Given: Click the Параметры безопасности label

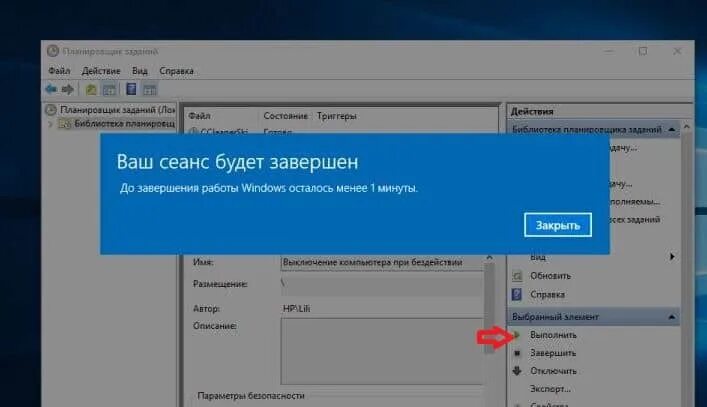Looking at the screenshot, I should (251, 395).
